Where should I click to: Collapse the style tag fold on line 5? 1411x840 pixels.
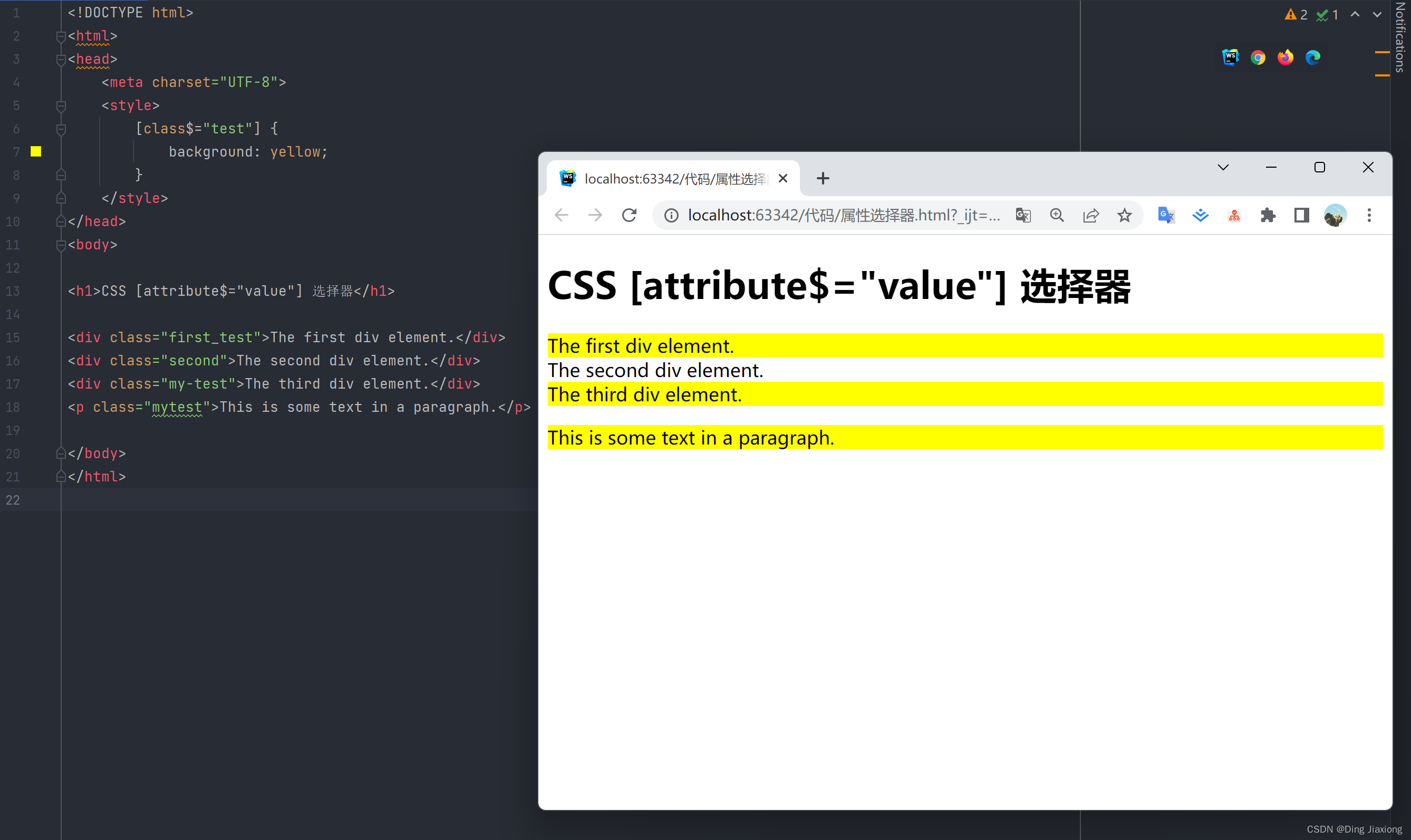(x=61, y=107)
